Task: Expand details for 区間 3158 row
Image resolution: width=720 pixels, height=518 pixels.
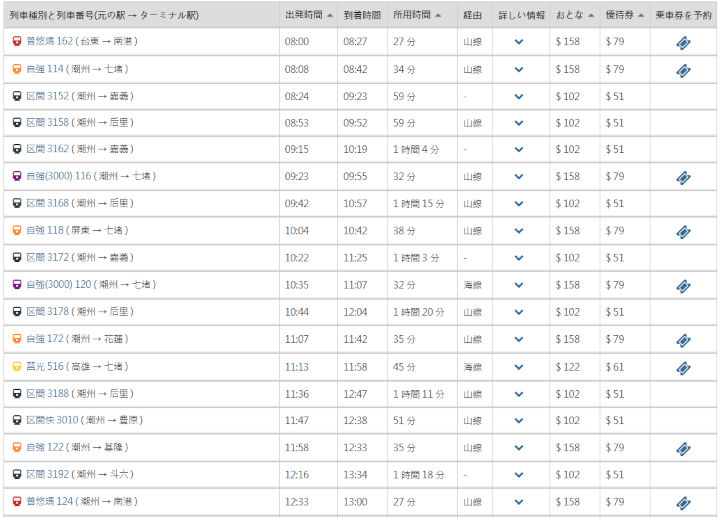Action: click(x=519, y=123)
